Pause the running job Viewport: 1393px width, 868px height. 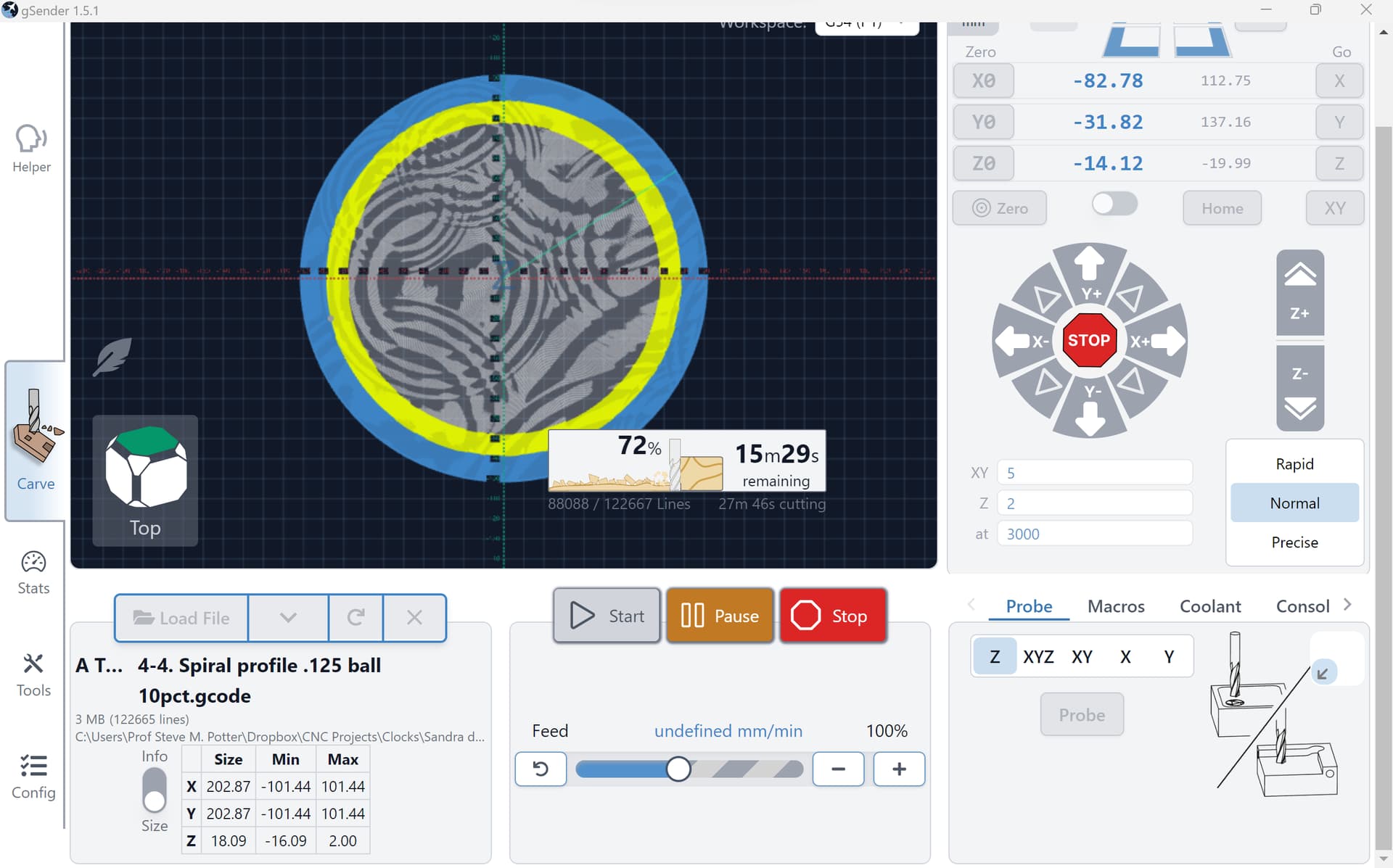pyautogui.click(x=720, y=616)
